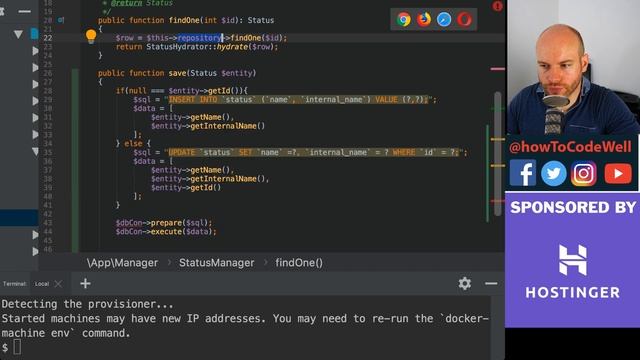
Task: Open the file in Firefox via browser icon
Action: [424, 19]
